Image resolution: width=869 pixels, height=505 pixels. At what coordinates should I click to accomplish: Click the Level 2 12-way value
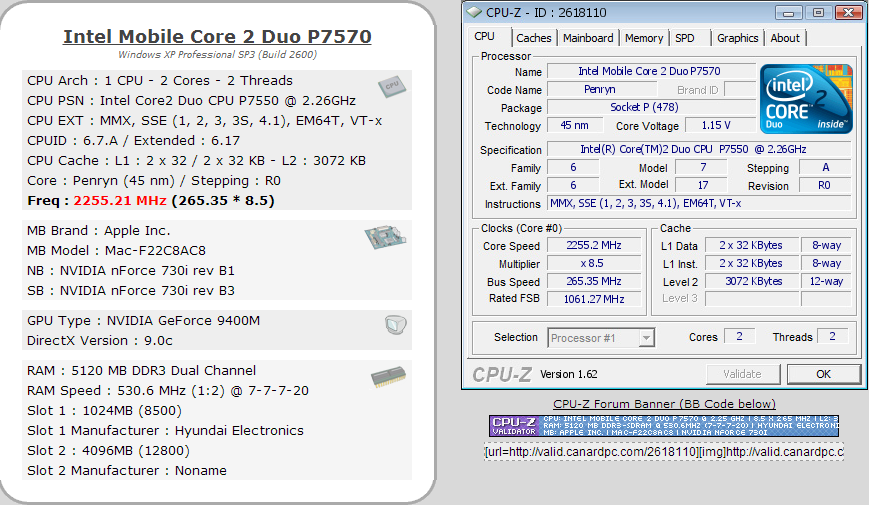[826, 282]
